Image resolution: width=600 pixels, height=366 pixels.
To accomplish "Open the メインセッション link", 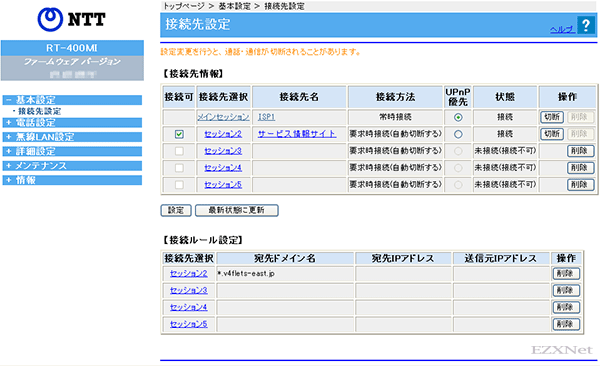I will point(223,117).
